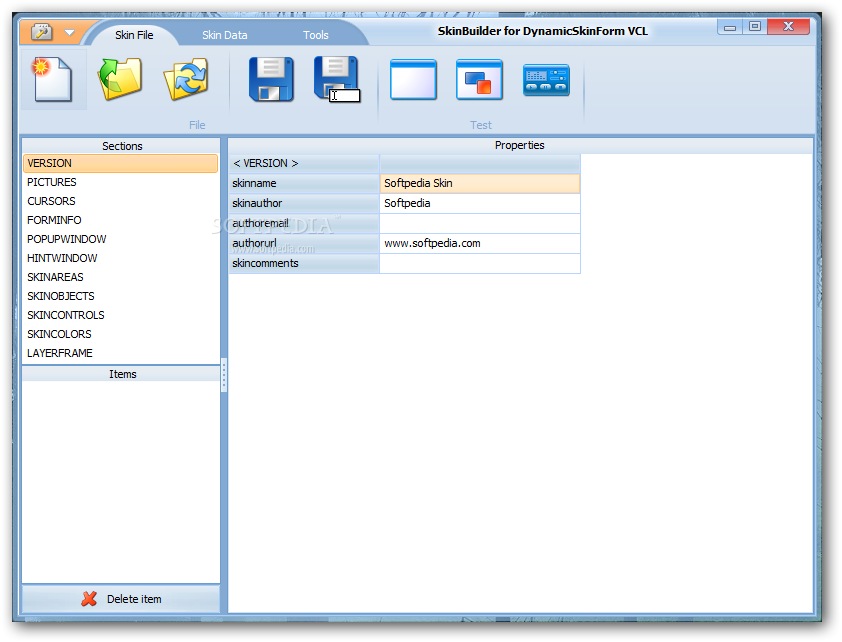Switch to the Skin File tab

[134, 35]
